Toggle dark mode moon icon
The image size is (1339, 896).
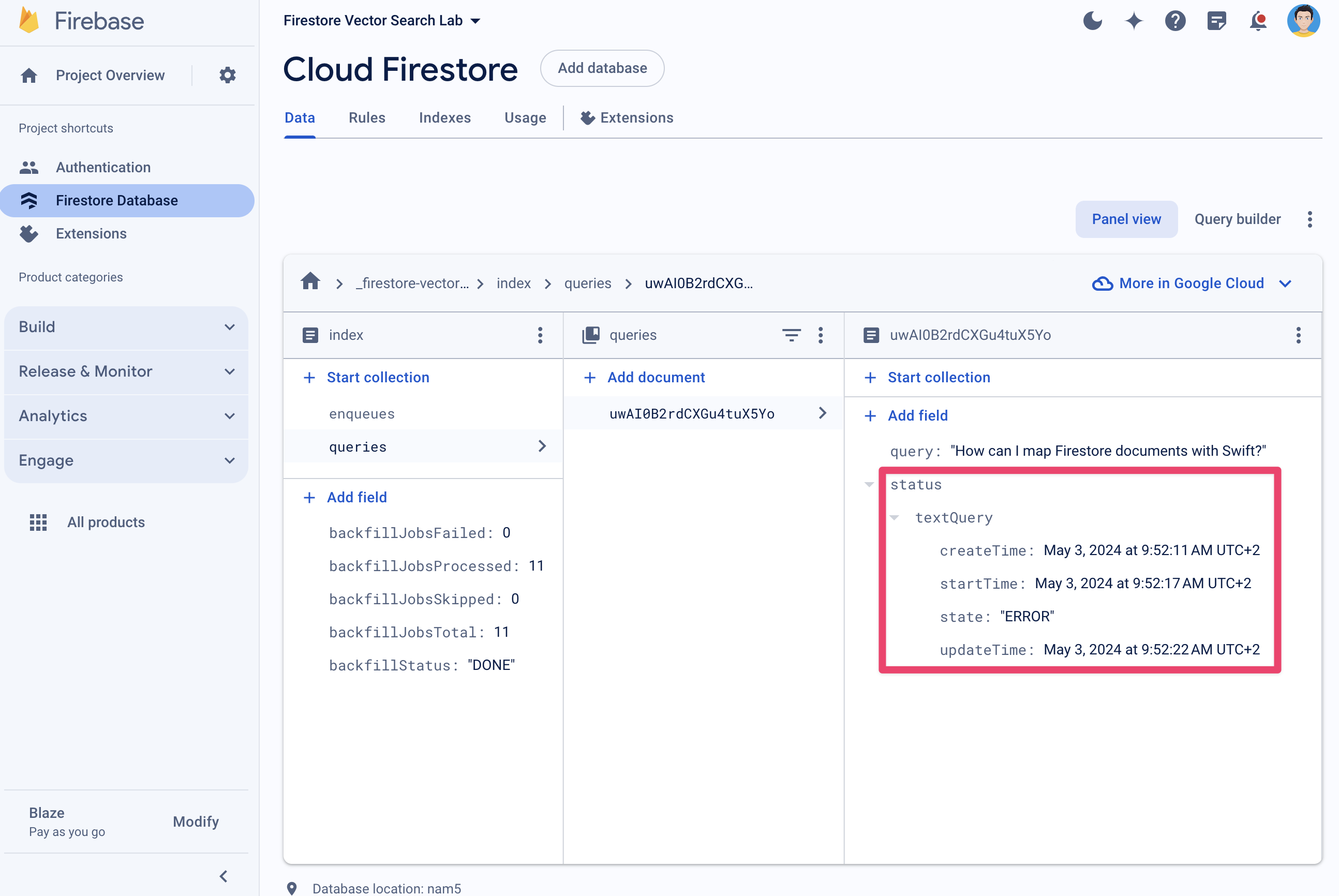pyautogui.click(x=1092, y=20)
